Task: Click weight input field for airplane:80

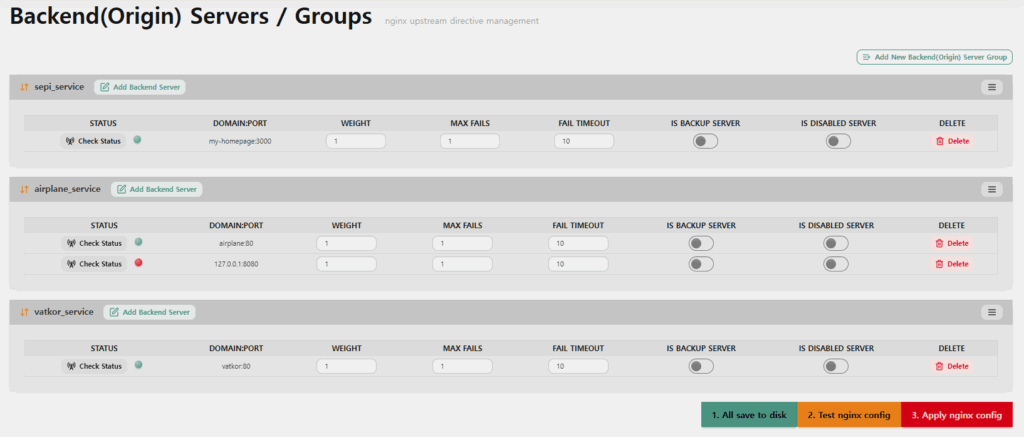Action: [347, 244]
